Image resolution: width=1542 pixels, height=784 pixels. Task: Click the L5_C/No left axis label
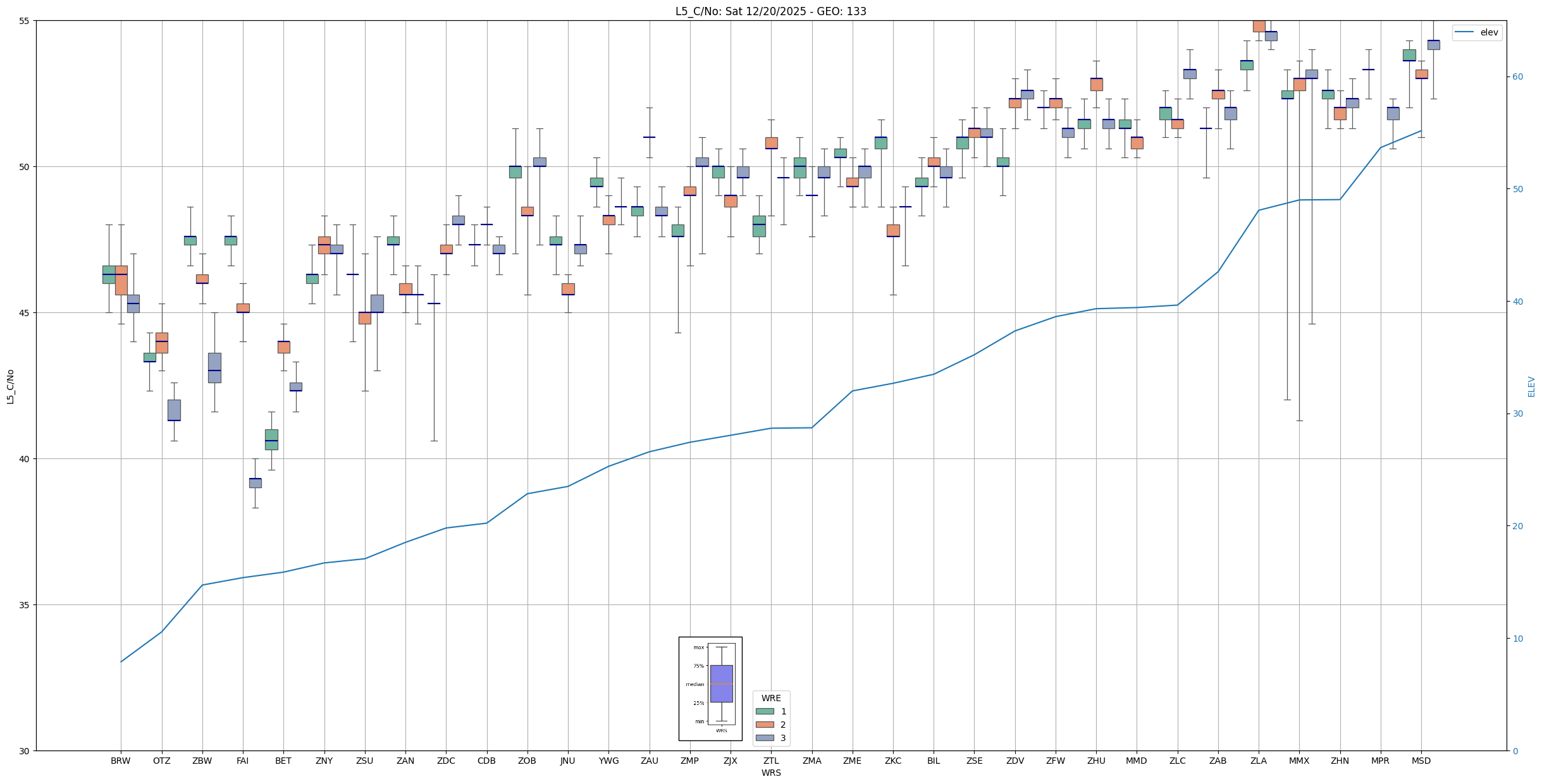(x=10, y=386)
